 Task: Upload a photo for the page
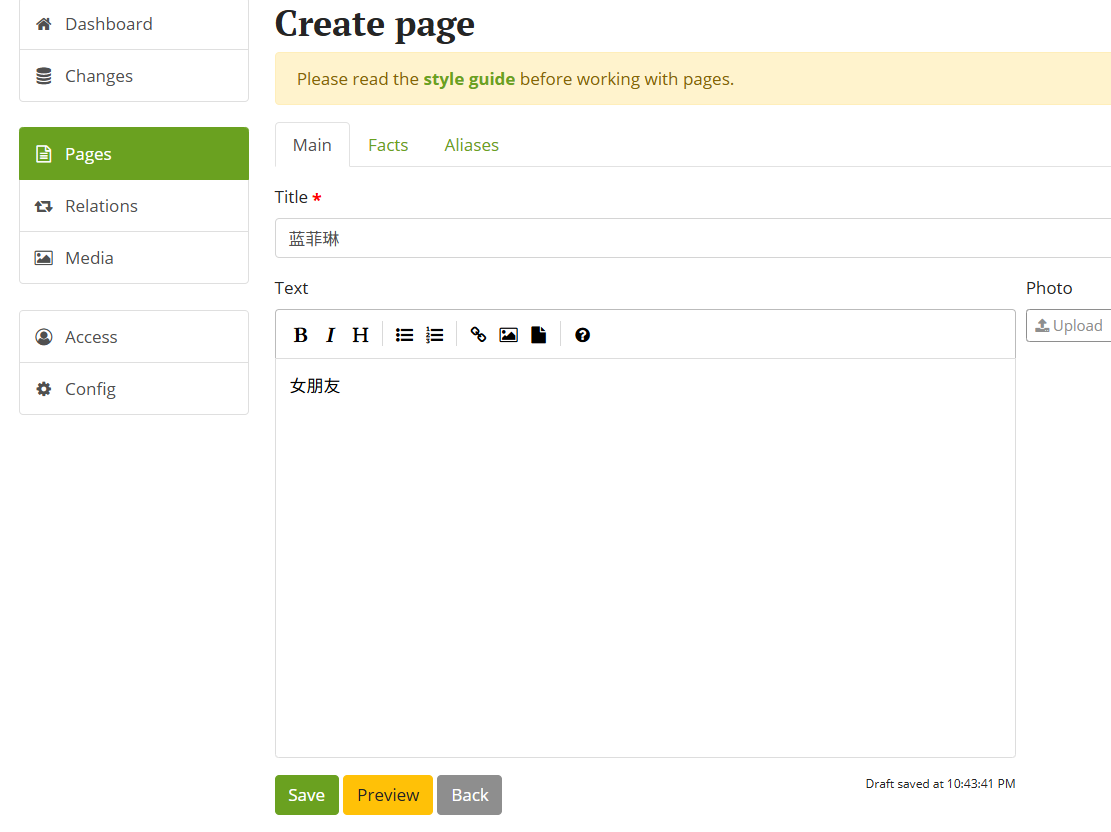point(1068,325)
